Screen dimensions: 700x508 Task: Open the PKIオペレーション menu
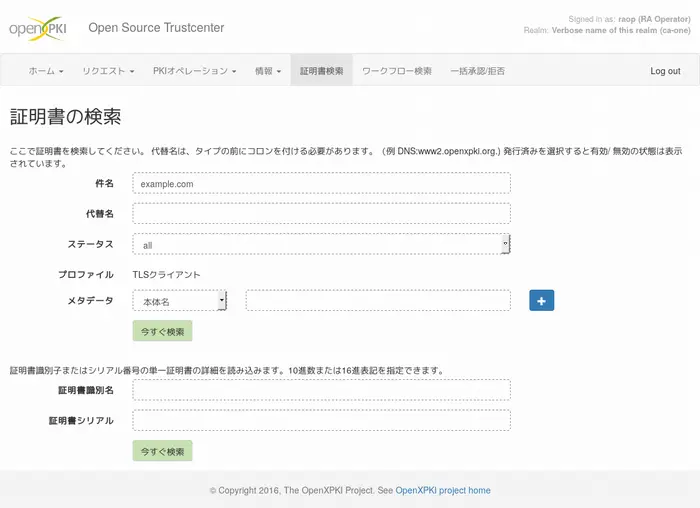click(x=195, y=71)
